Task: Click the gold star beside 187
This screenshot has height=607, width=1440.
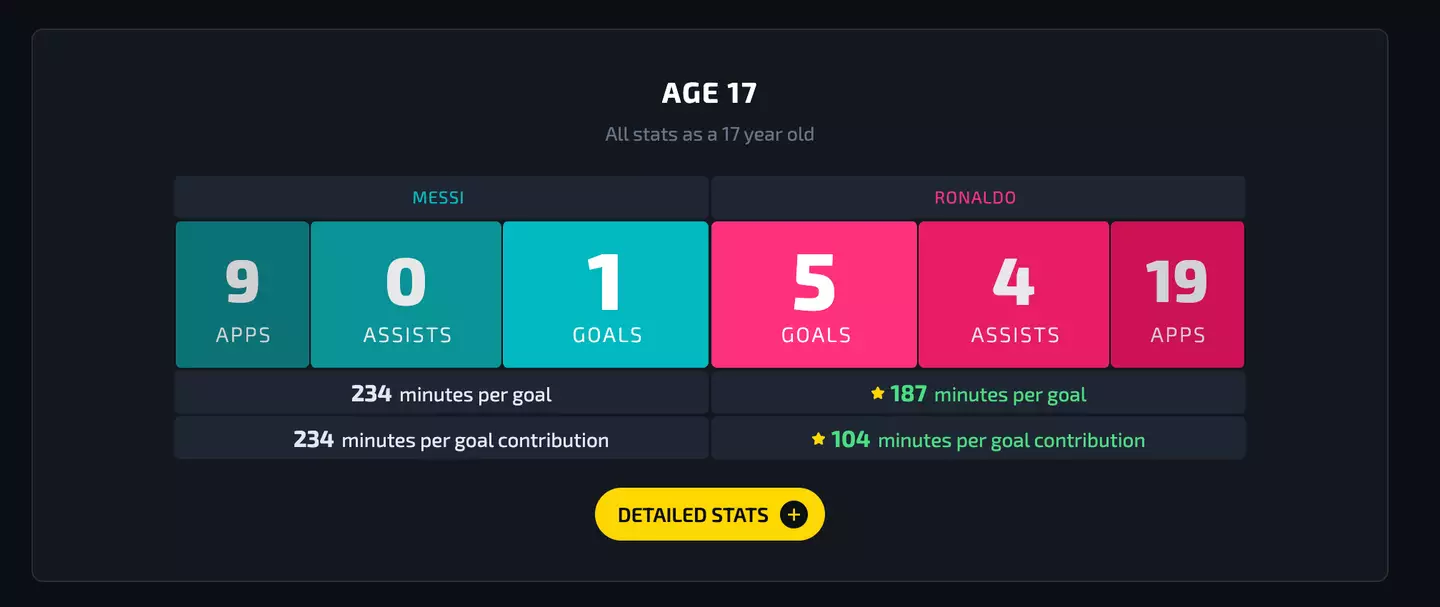Action: 878,394
